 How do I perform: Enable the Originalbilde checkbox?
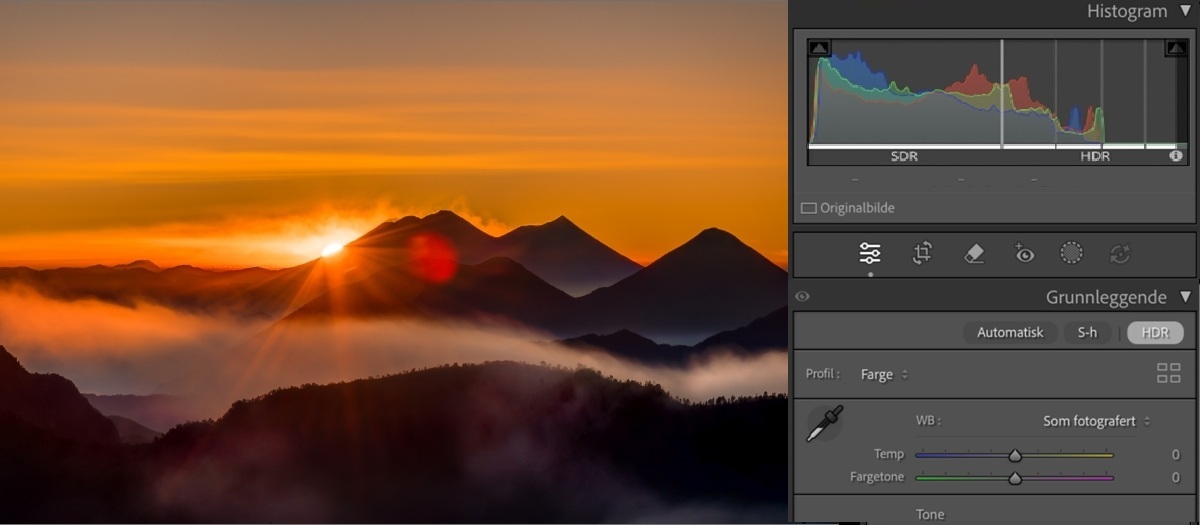pos(809,208)
